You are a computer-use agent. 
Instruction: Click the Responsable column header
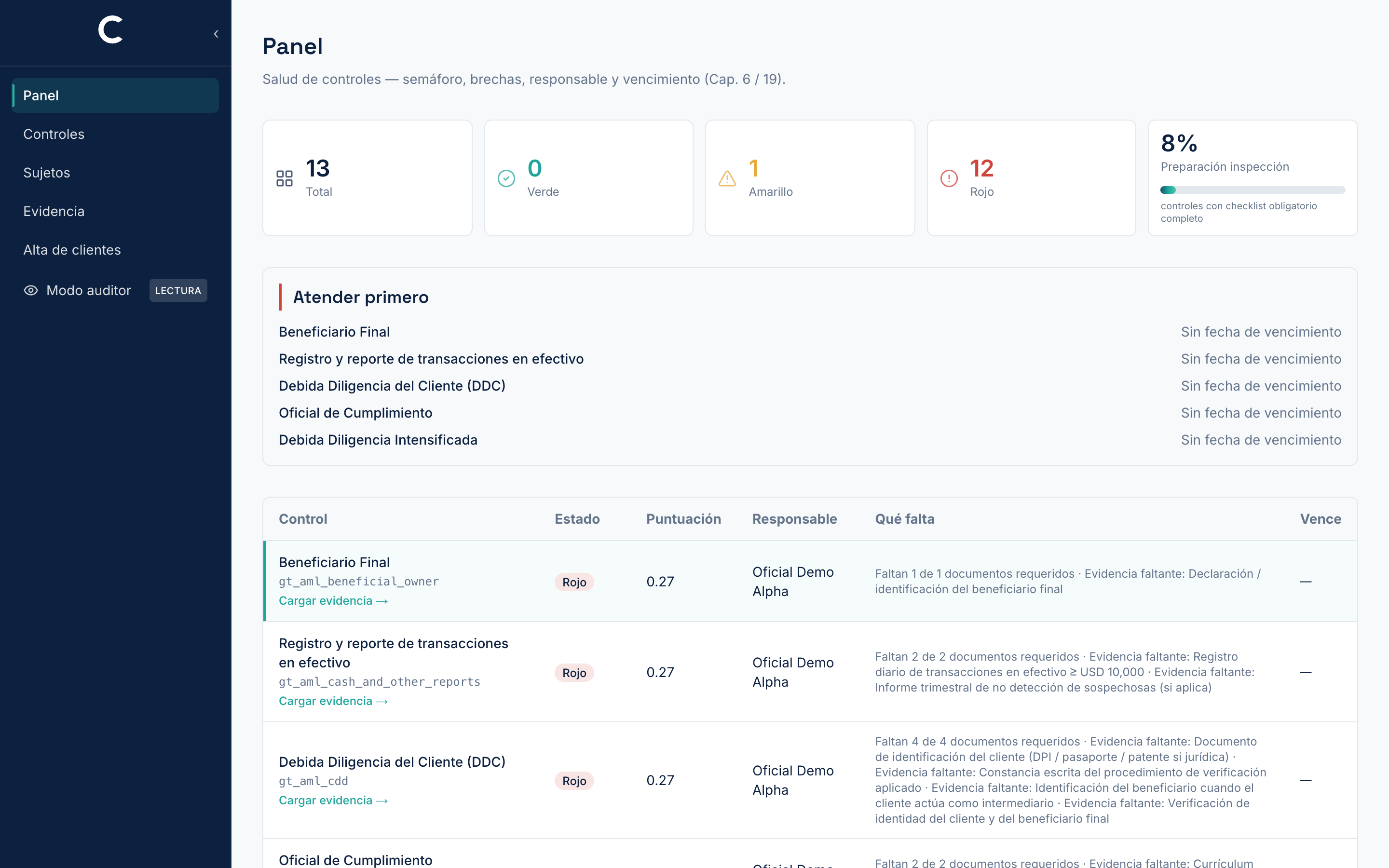[x=794, y=519]
